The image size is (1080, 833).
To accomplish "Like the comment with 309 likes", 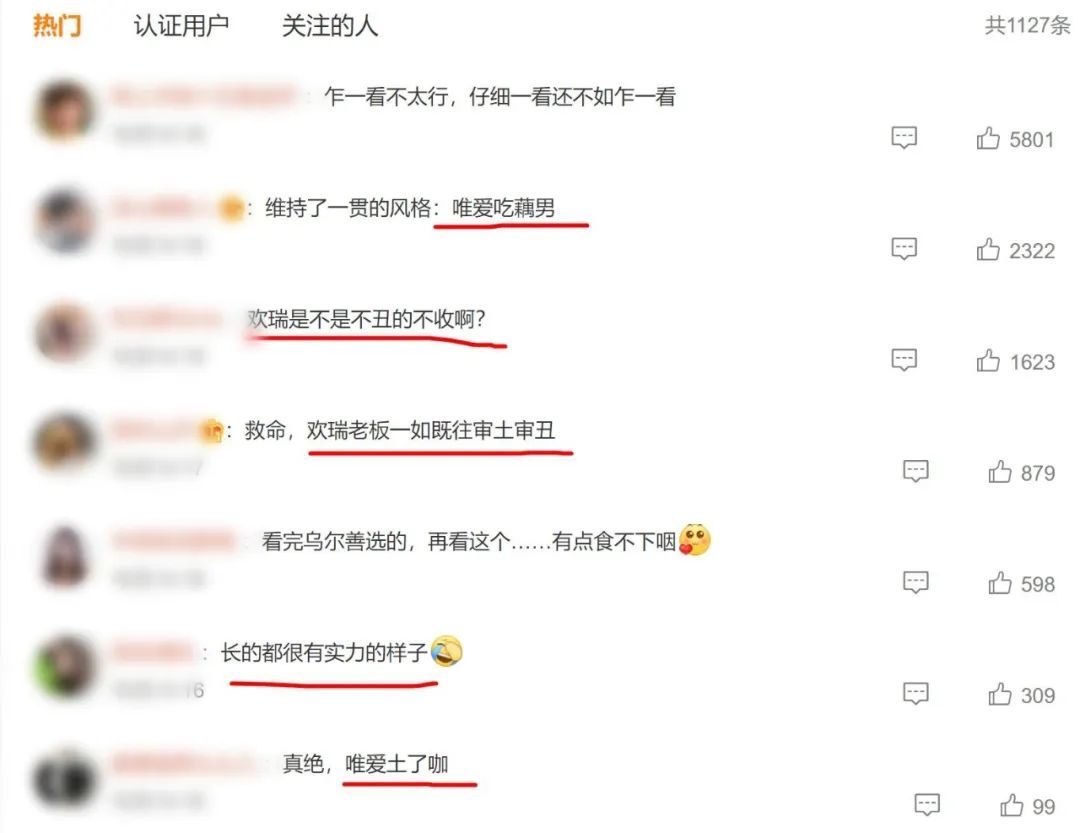I will [x=999, y=694].
